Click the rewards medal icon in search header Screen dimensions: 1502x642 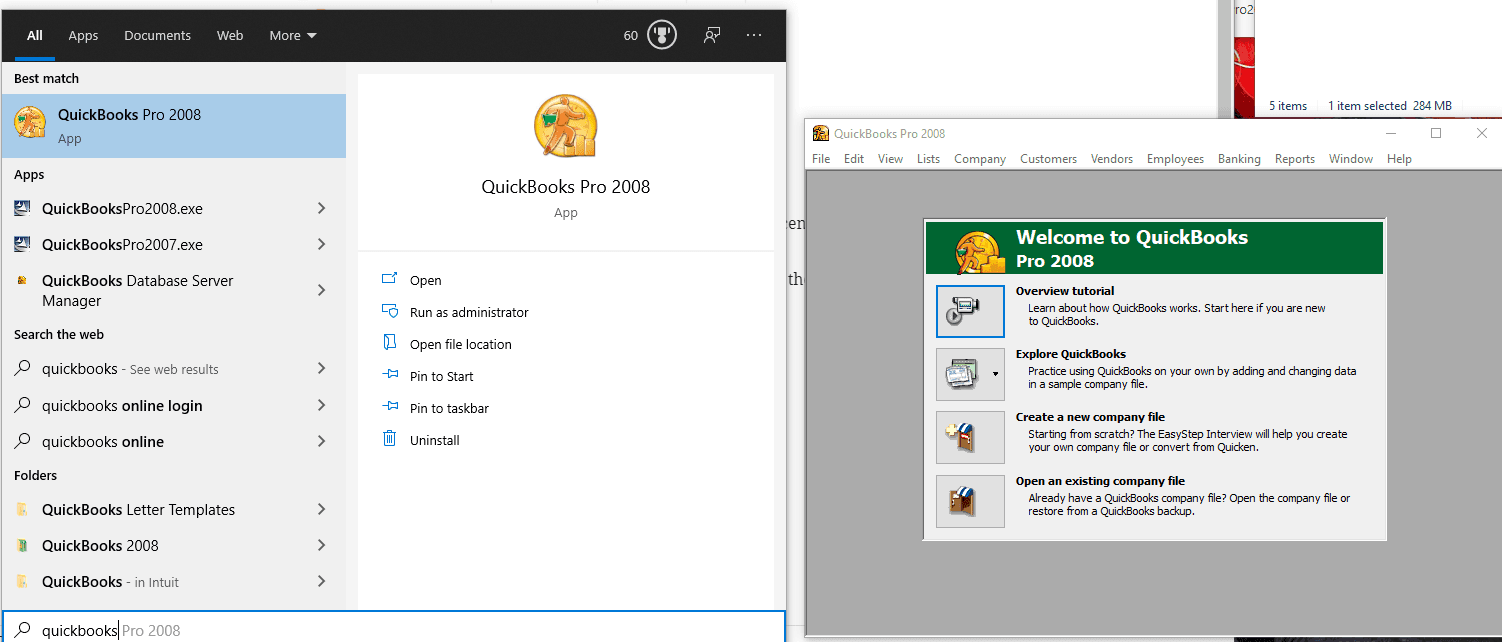(662, 35)
